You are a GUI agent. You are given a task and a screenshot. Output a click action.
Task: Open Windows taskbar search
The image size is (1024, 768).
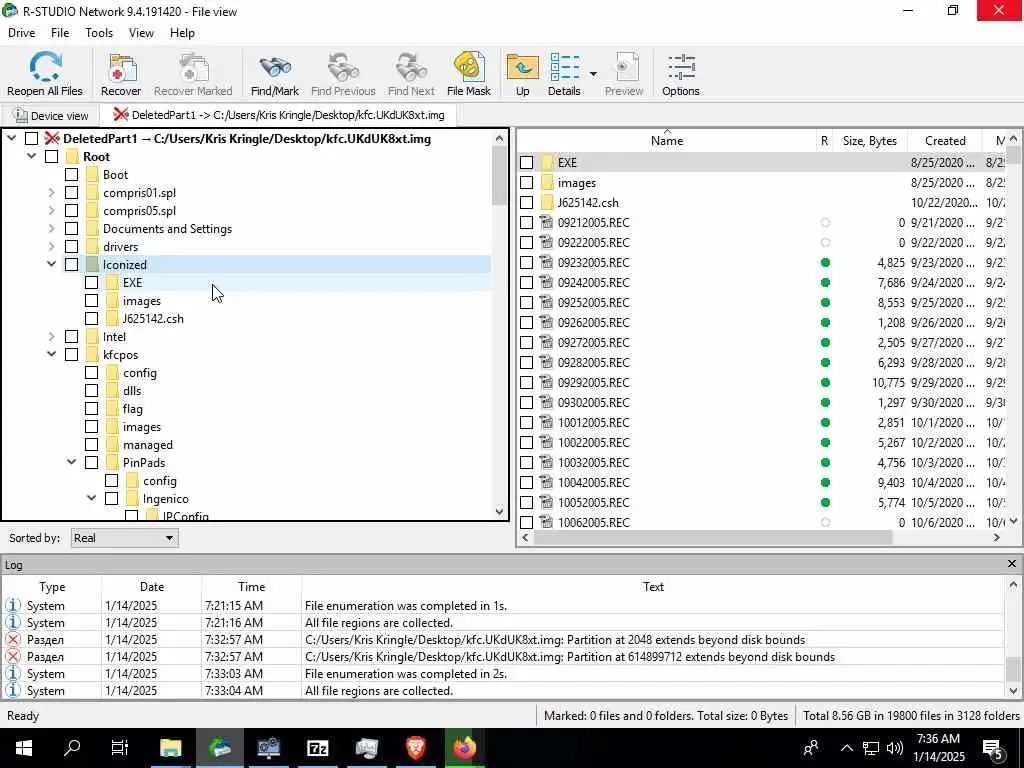click(x=72, y=748)
